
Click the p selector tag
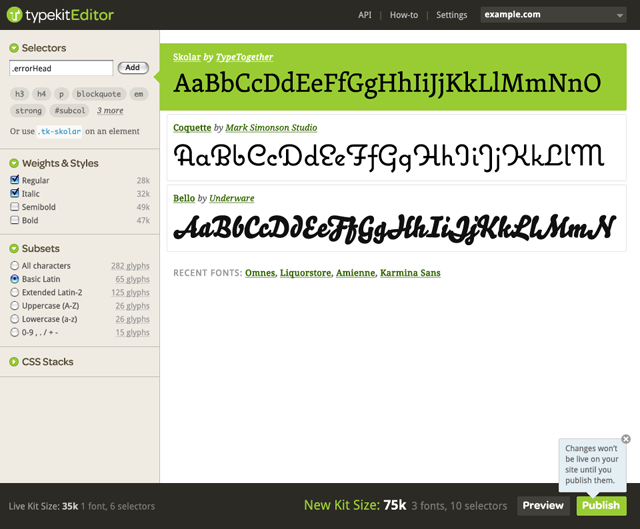pos(61,94)
